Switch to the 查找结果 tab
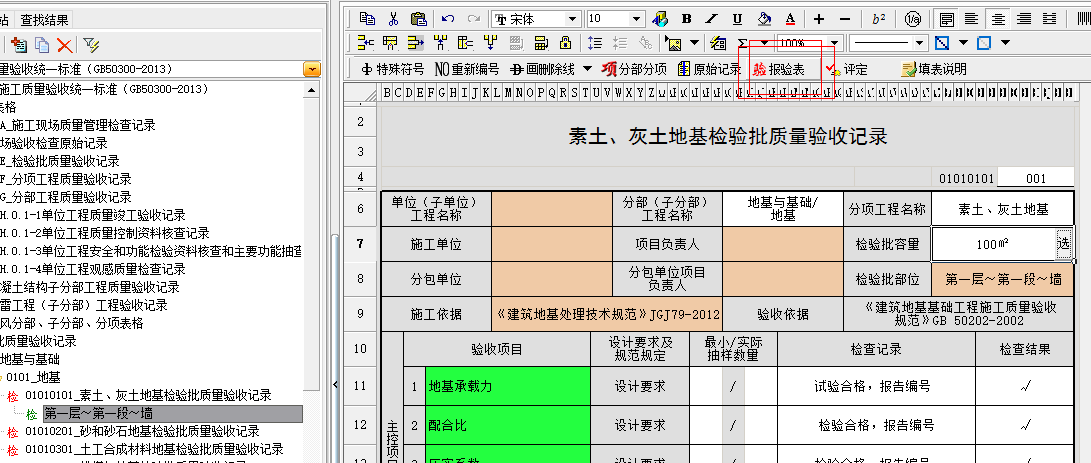Viewport: 1091px width, 463px height. tap(46, 18)
